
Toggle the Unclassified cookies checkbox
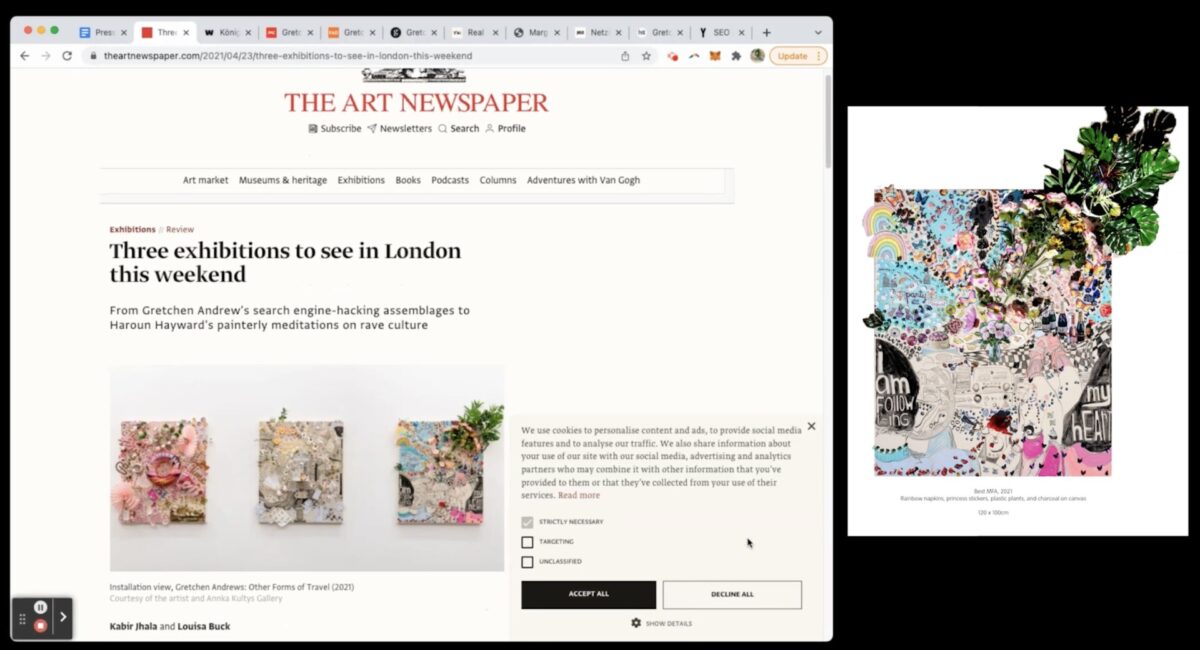click(x=527, y=562)
